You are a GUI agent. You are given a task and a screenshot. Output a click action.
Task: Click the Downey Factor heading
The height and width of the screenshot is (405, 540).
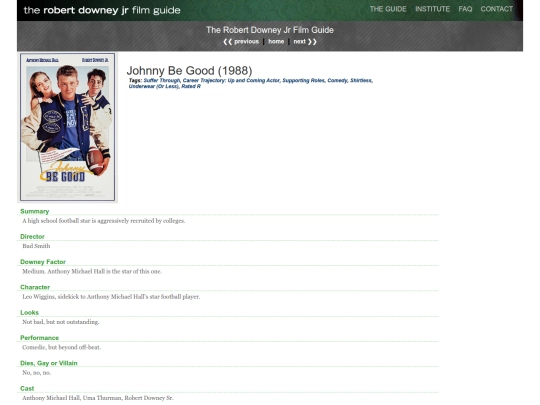[x=43, y=262]
